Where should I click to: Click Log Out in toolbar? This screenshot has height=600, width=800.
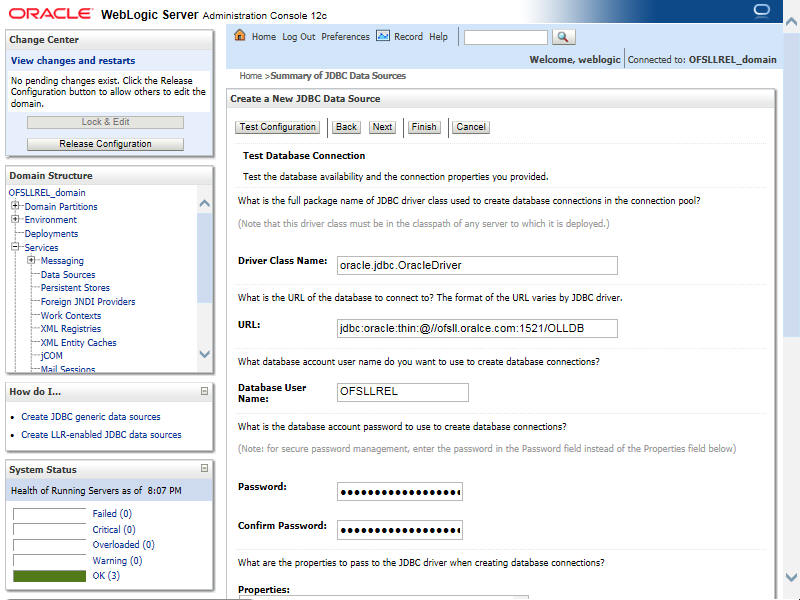coord(298,37)
